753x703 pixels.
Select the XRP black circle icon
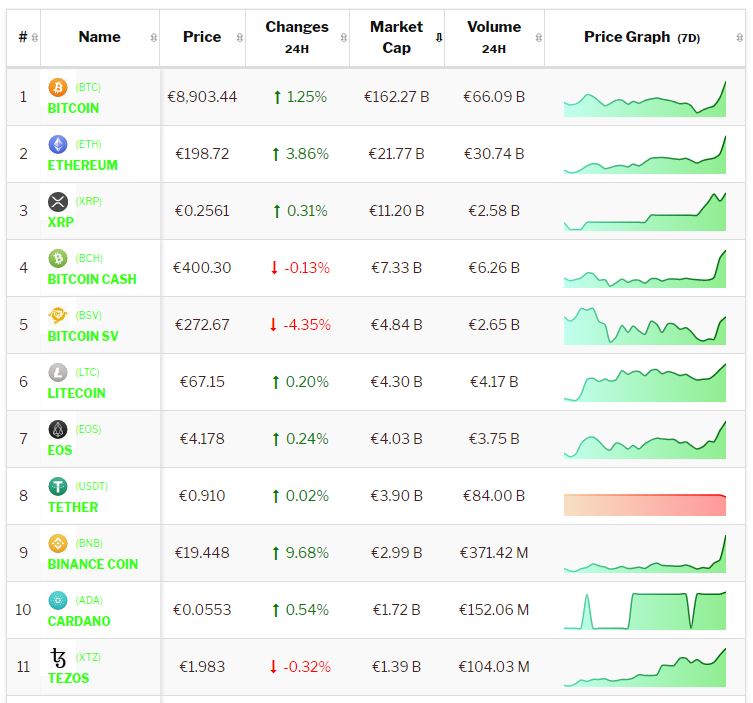[x=58, y=202]
